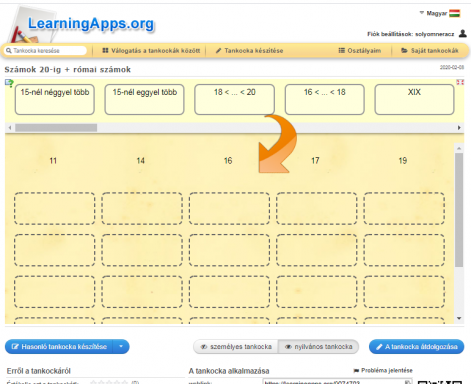This screenshot has width=471, height=384.
Task: Click the Probléma jelentése flag icon
Action: (356, 370)
